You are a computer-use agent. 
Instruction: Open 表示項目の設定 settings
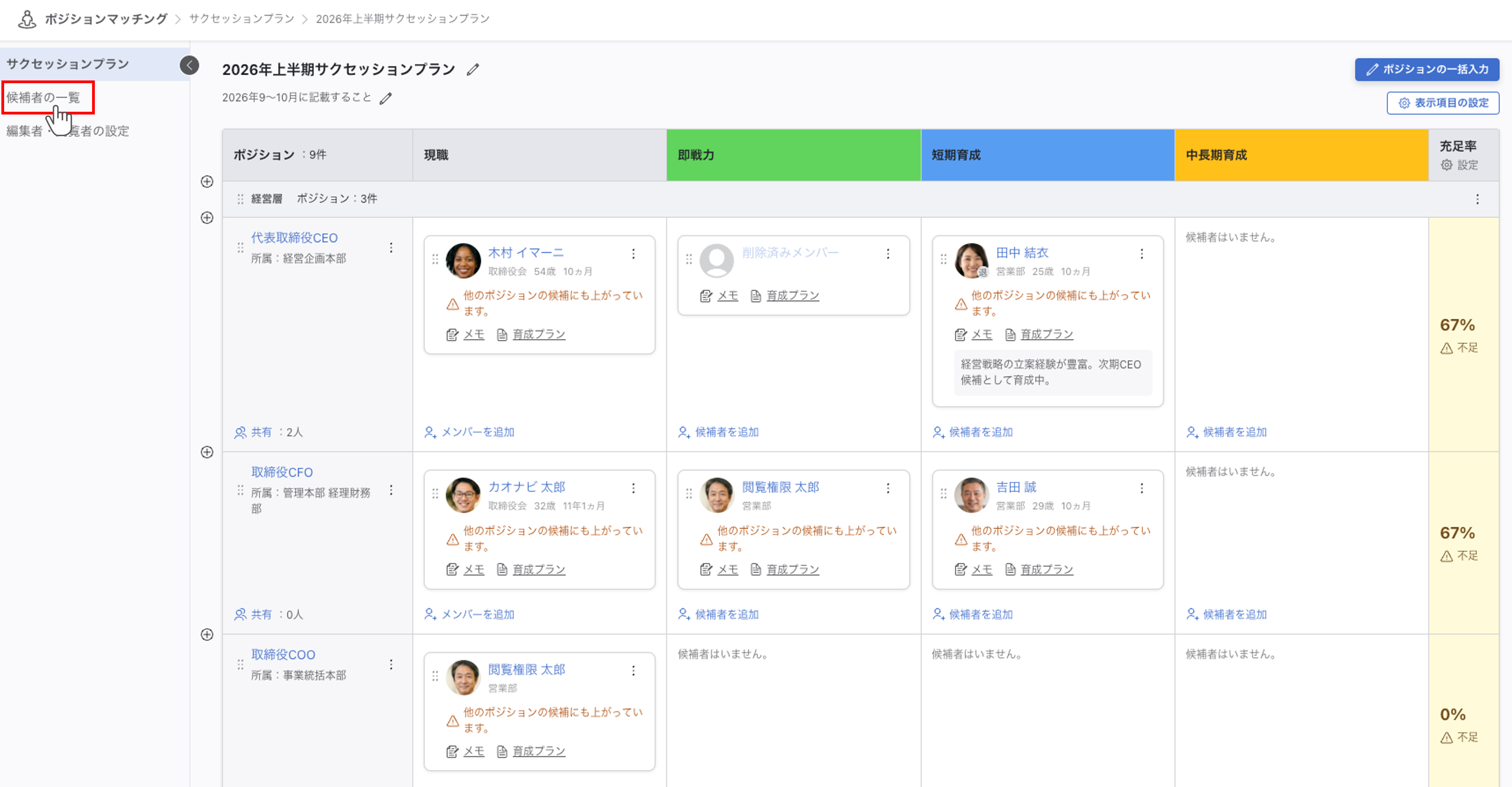click(x=1442, y=103)
